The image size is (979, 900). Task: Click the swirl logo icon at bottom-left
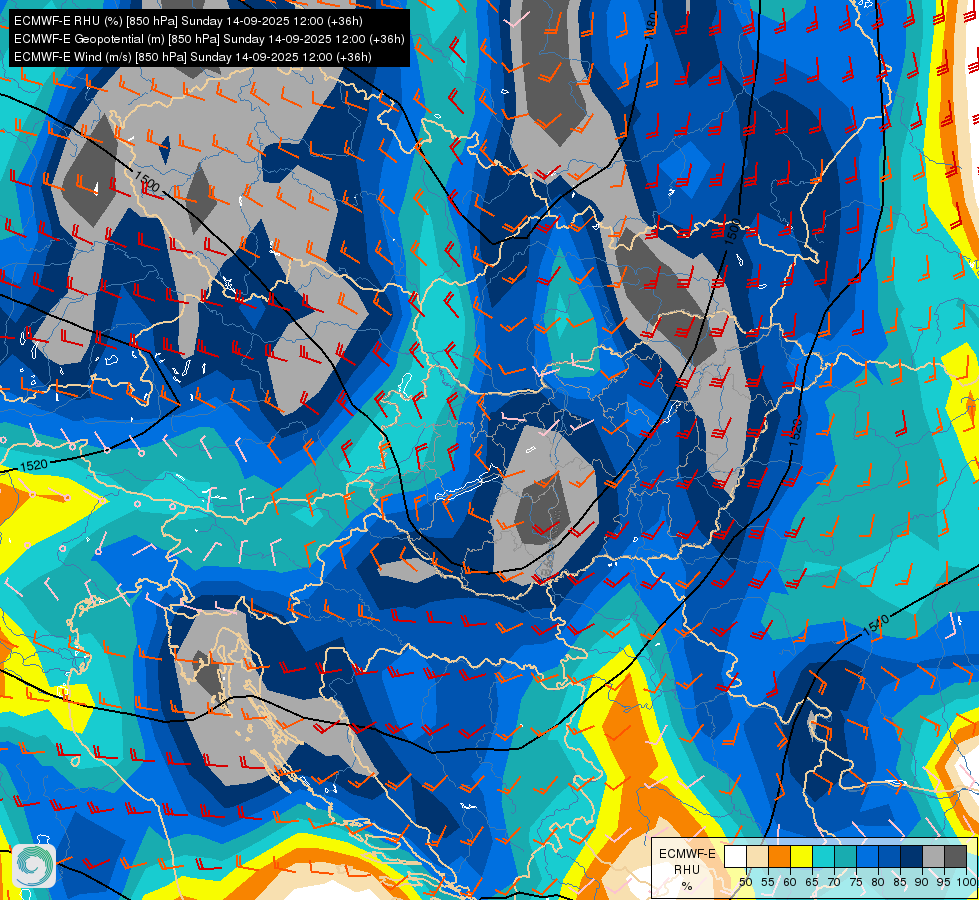pos(34,866)
